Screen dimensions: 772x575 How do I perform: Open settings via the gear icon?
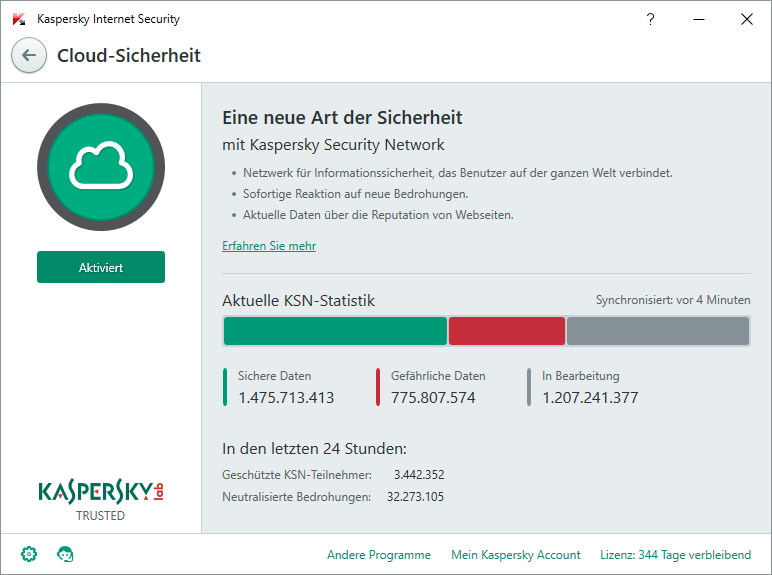pyautogui.click(x=29, y=554)
